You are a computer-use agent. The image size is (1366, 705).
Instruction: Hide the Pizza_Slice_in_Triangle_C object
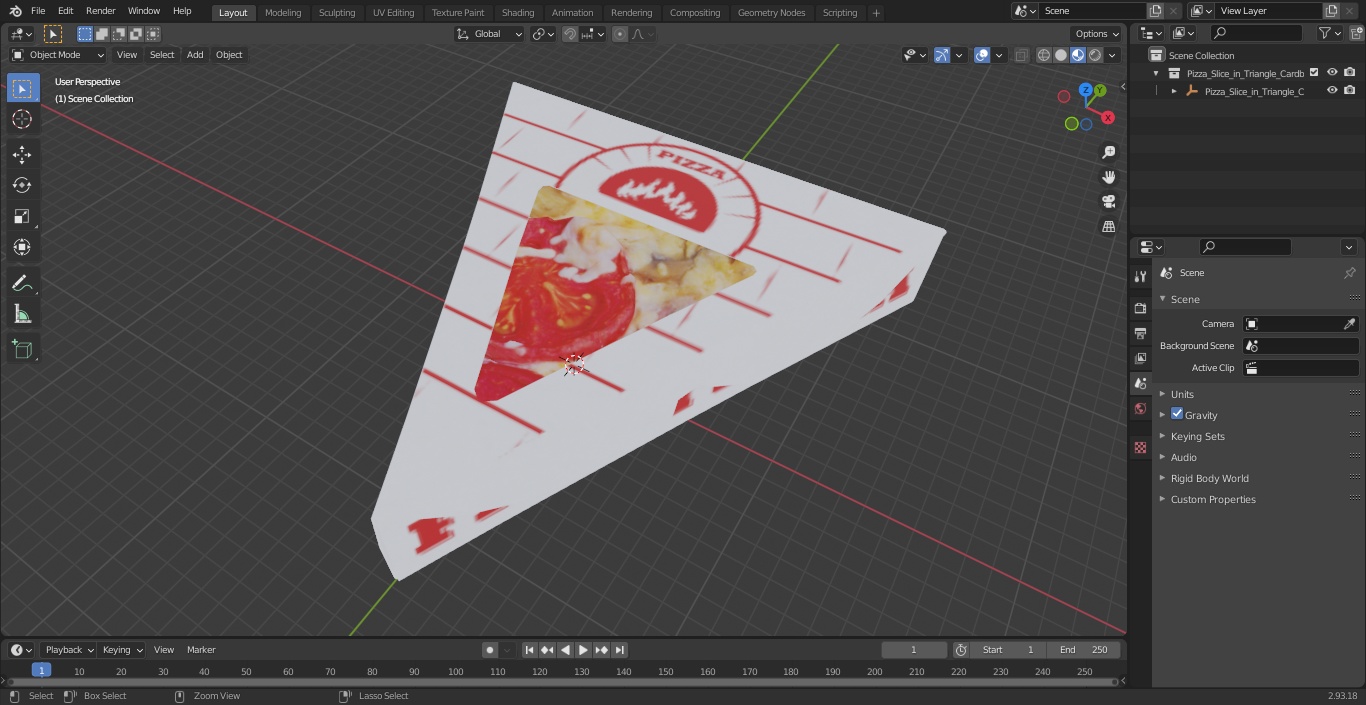click(x=1332, y=91)
